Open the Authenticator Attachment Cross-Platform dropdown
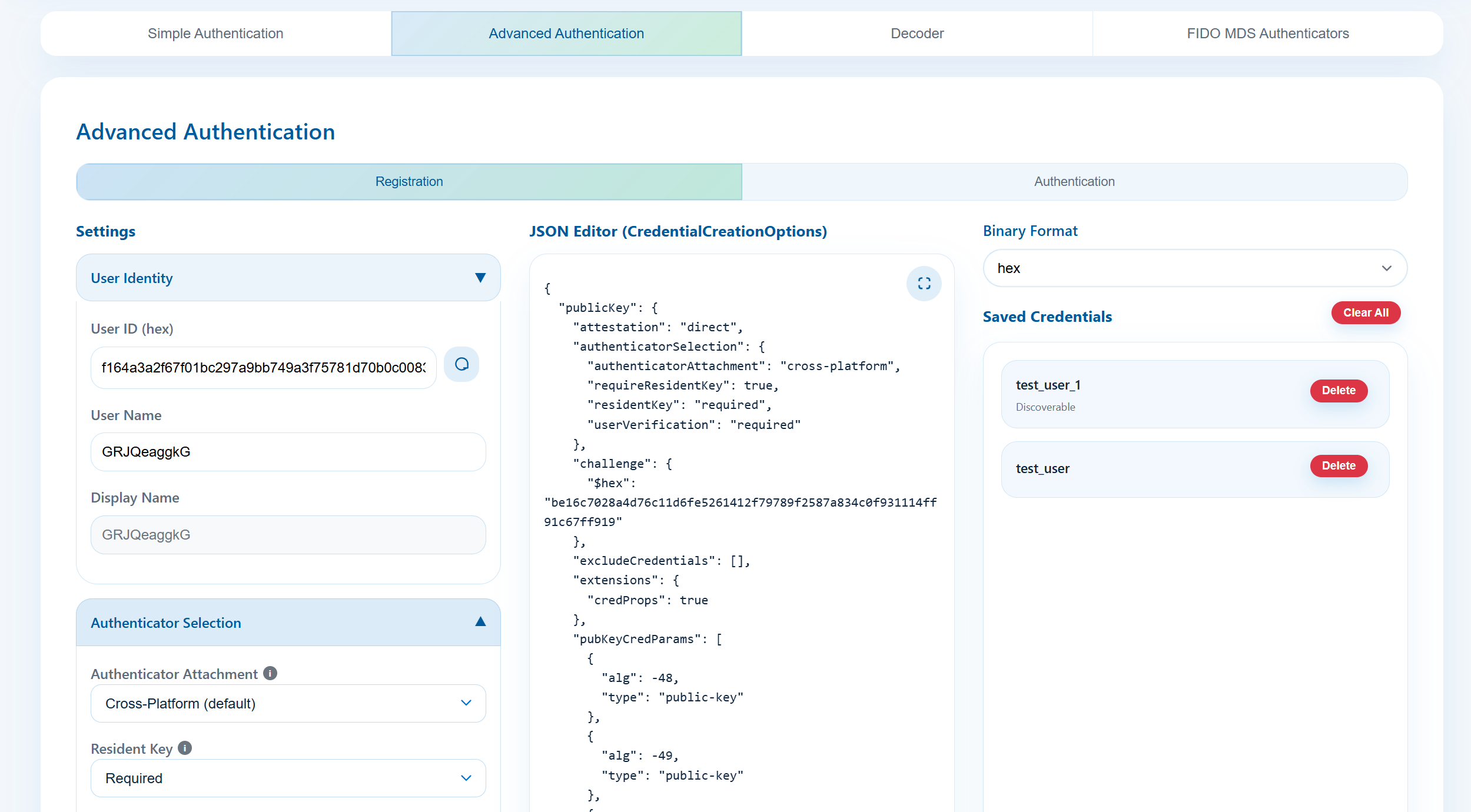Viewport: 1471px width, 812px height. (288, 703)
